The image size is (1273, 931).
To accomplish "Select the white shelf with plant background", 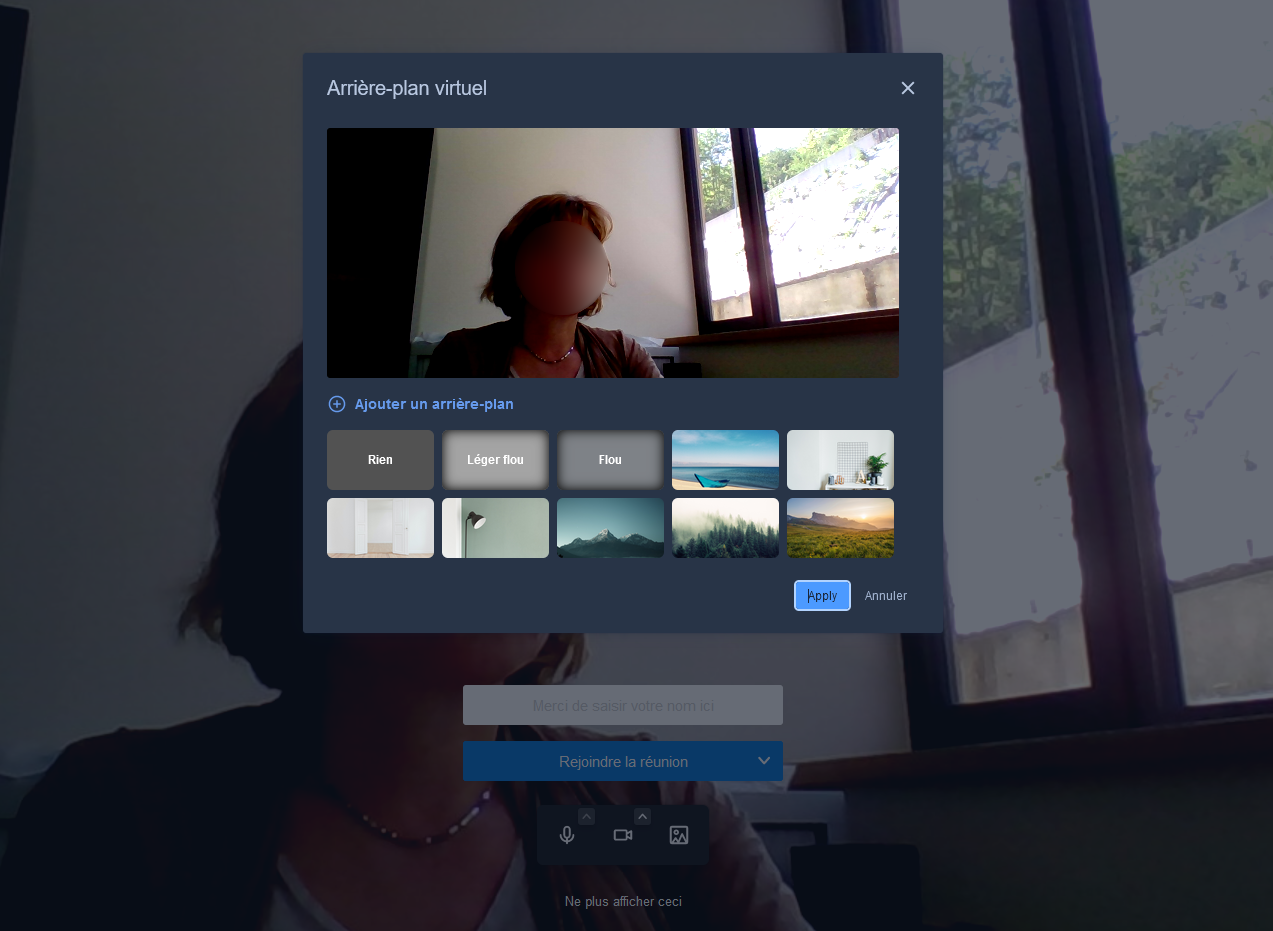I will (x=840, y=460).
